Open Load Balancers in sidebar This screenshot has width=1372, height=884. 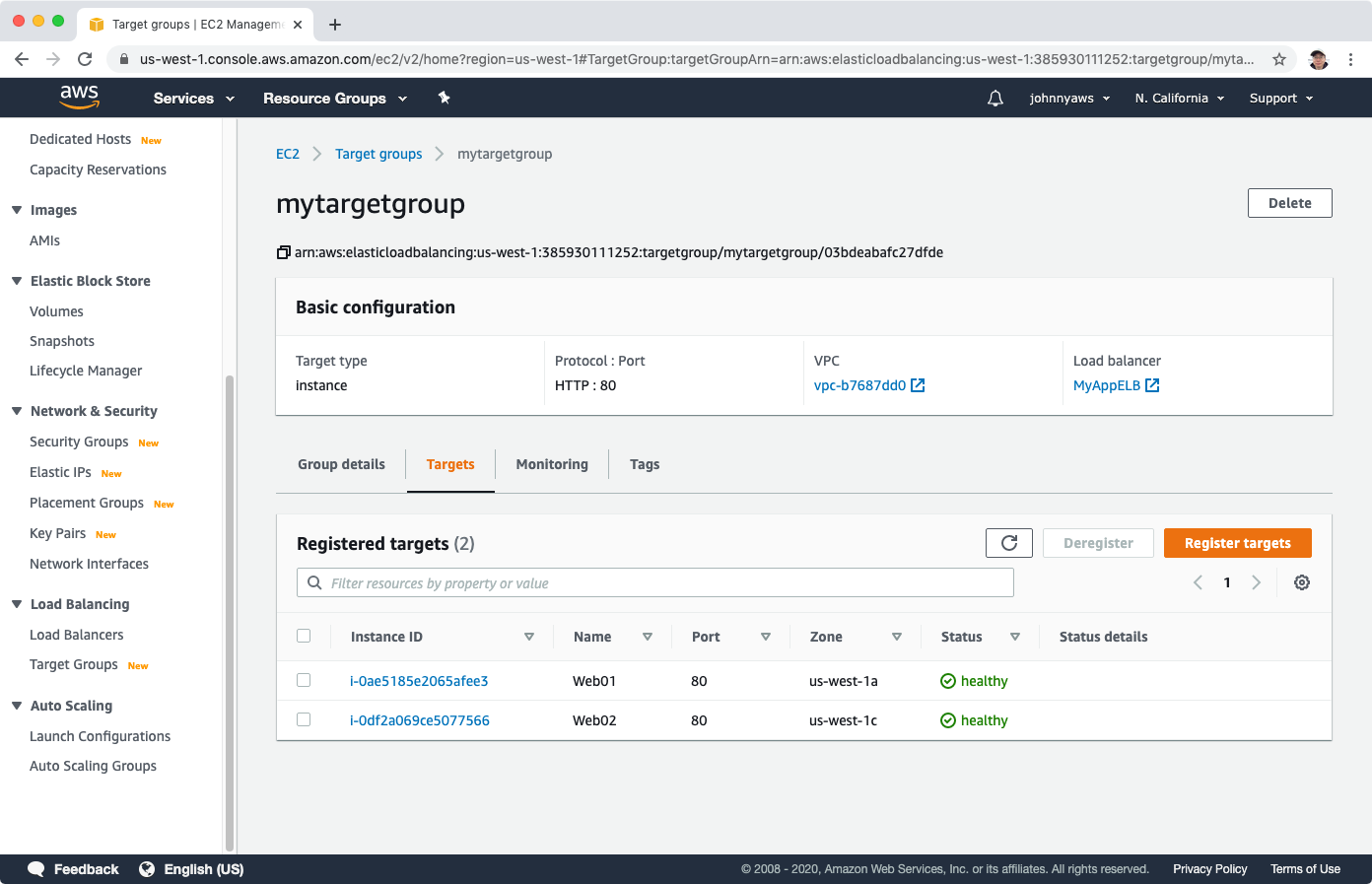[77, 635]
